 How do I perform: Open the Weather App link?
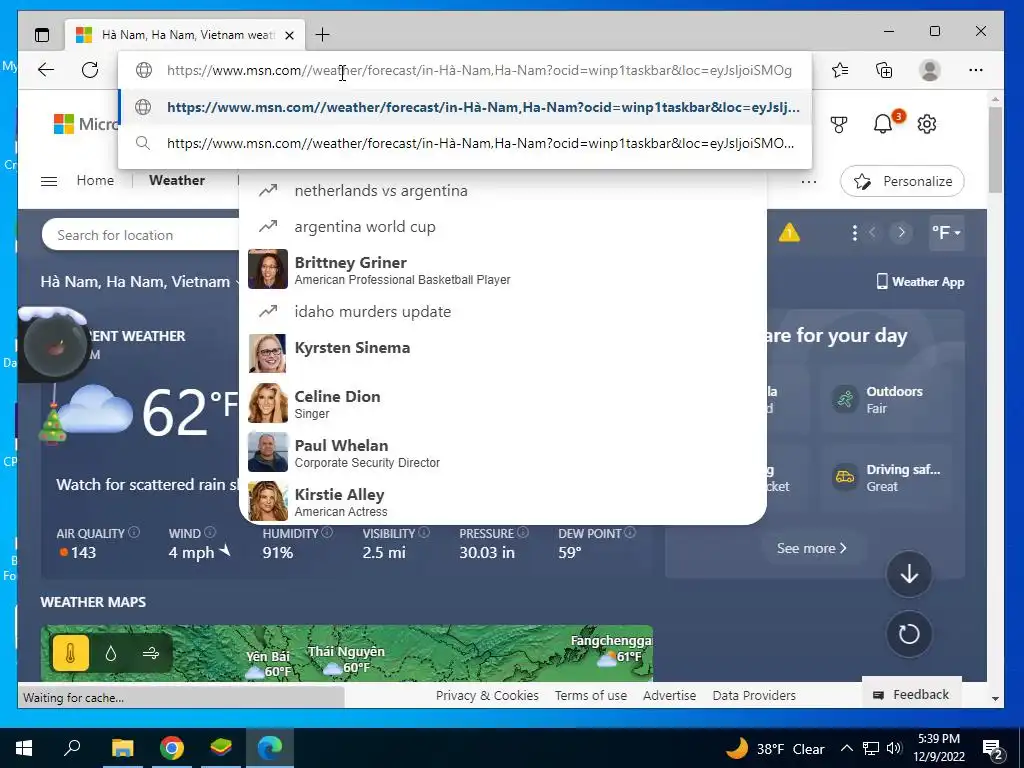pos(920,281)
